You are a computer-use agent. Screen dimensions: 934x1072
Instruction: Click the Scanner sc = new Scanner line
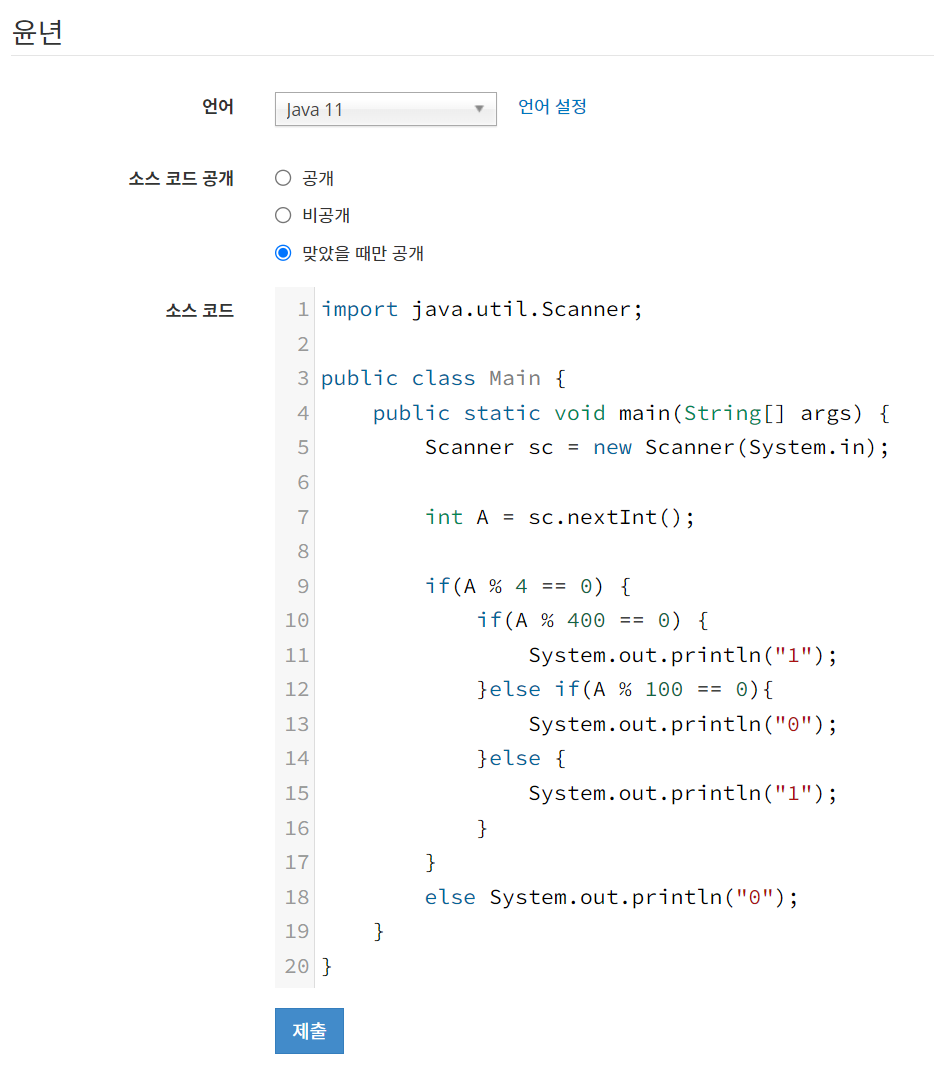(x=656, y=447)
